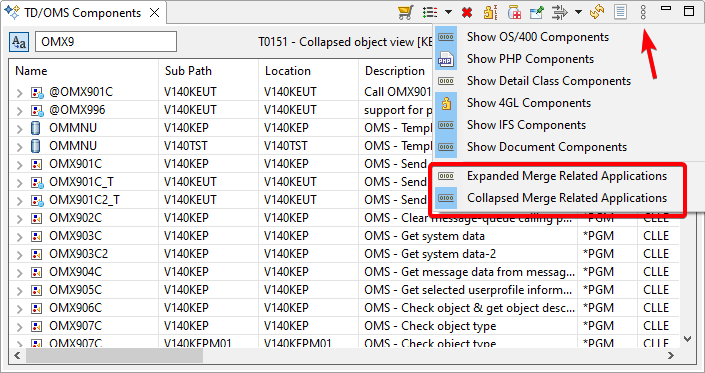
Task: Click the horizontal scrollbar thumb
Action: (x=114, y=355)
